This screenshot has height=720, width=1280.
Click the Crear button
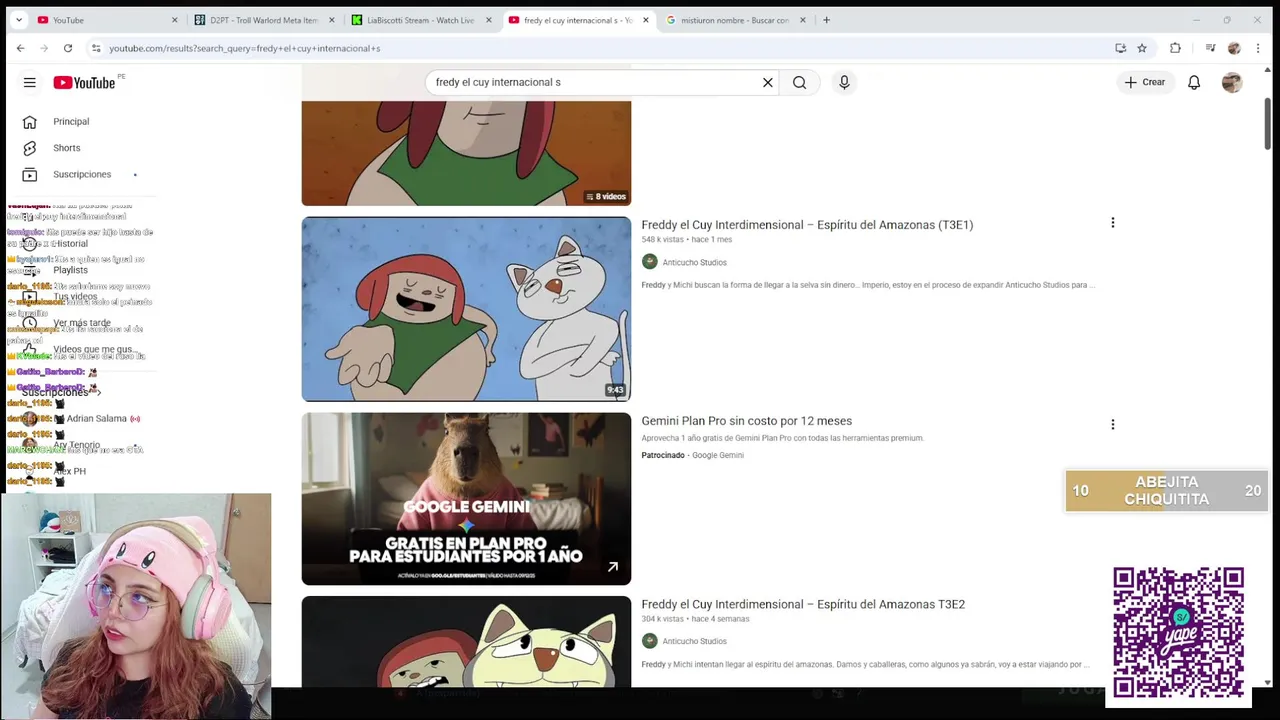(1144, 82)
